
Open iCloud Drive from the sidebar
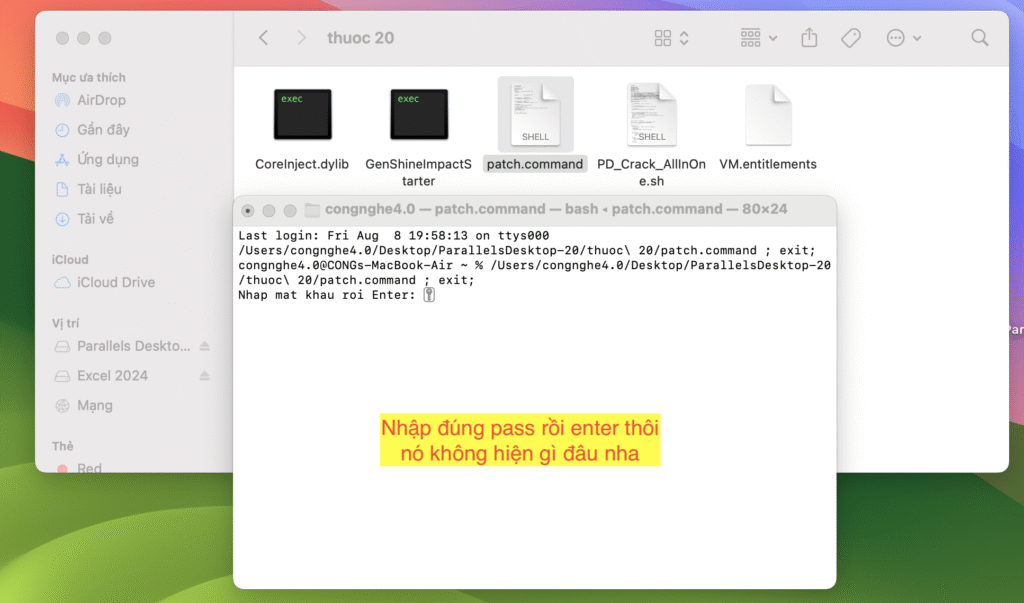115,282
